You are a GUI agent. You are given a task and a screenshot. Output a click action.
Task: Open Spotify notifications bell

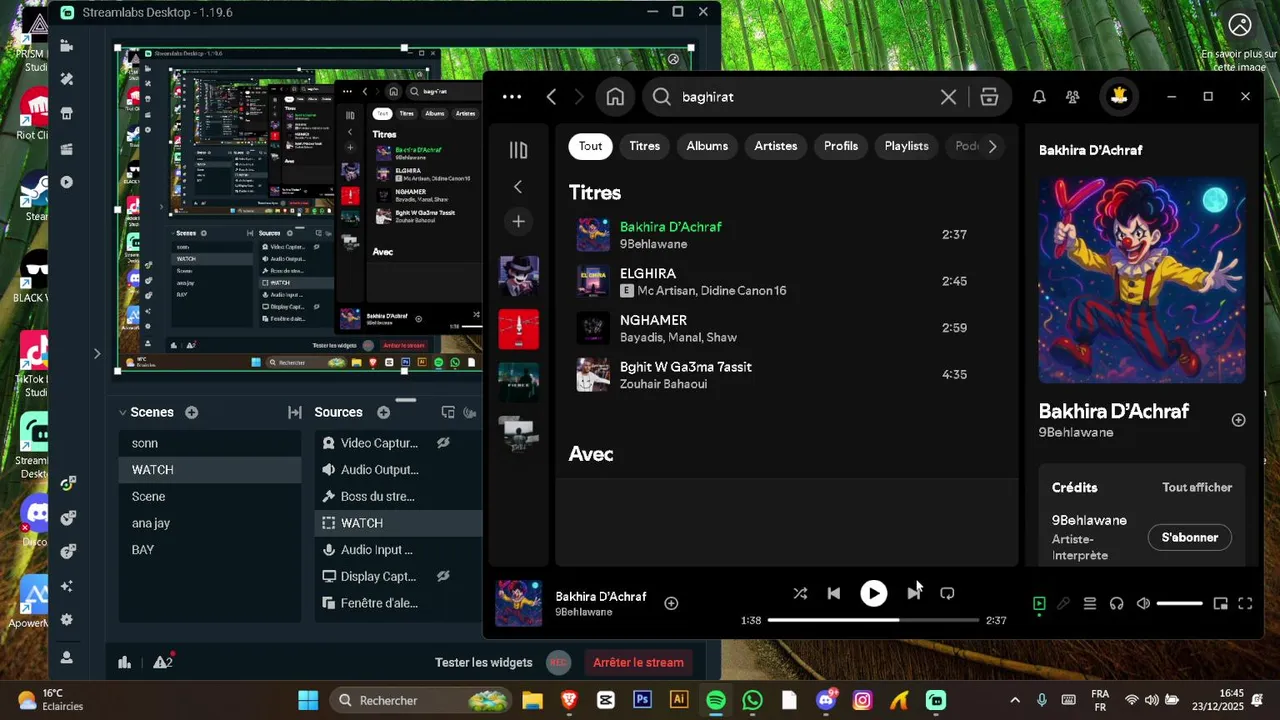pyautogui.click(x=1039, y=97)
